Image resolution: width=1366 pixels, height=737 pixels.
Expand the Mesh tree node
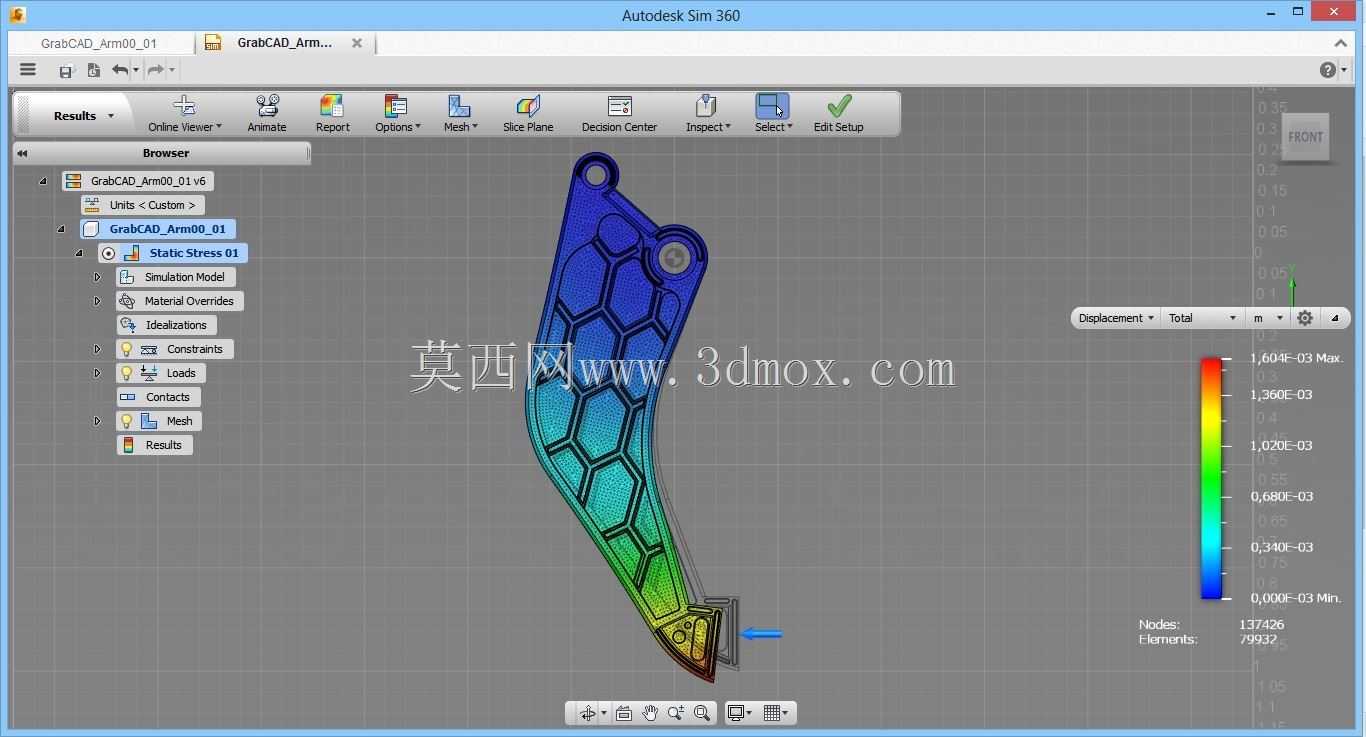click(x=97, y=421)
